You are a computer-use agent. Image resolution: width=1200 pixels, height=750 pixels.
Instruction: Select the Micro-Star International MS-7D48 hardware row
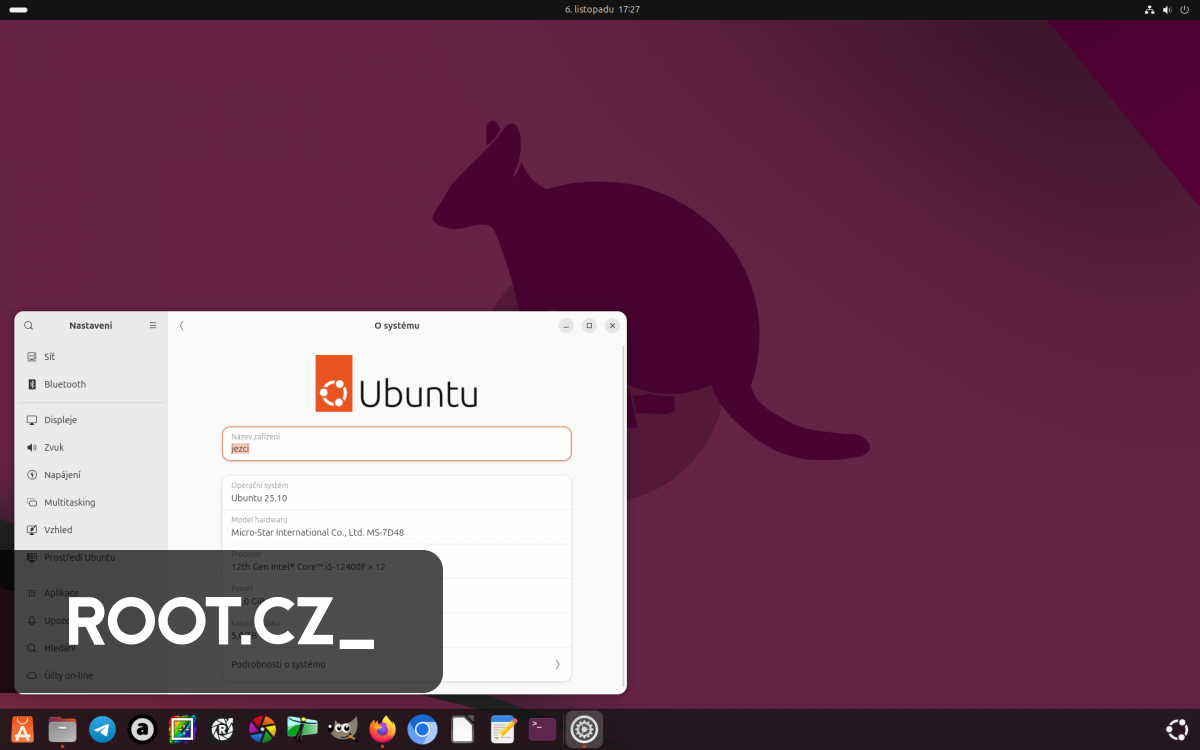[397, 527]
